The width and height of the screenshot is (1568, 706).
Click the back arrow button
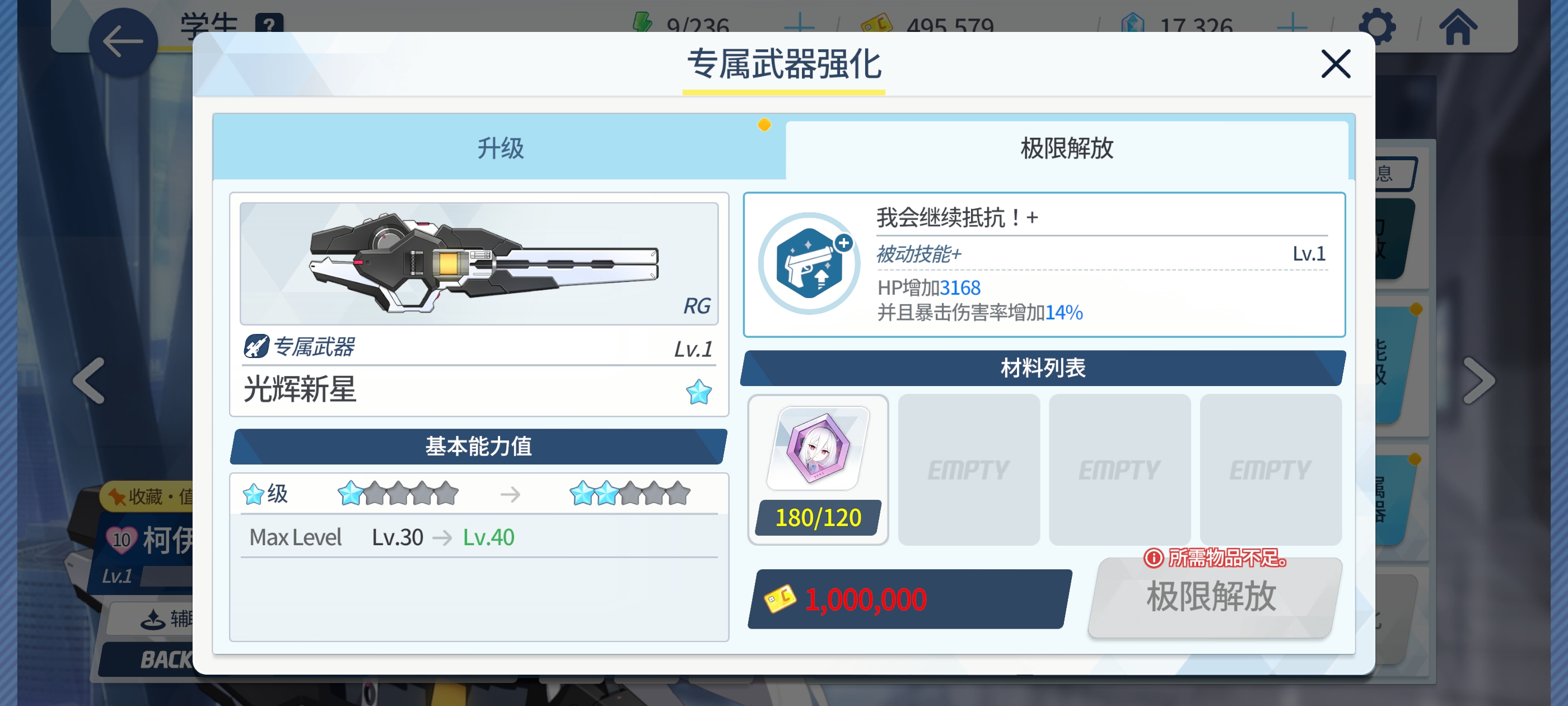click(x=124, y=42)
